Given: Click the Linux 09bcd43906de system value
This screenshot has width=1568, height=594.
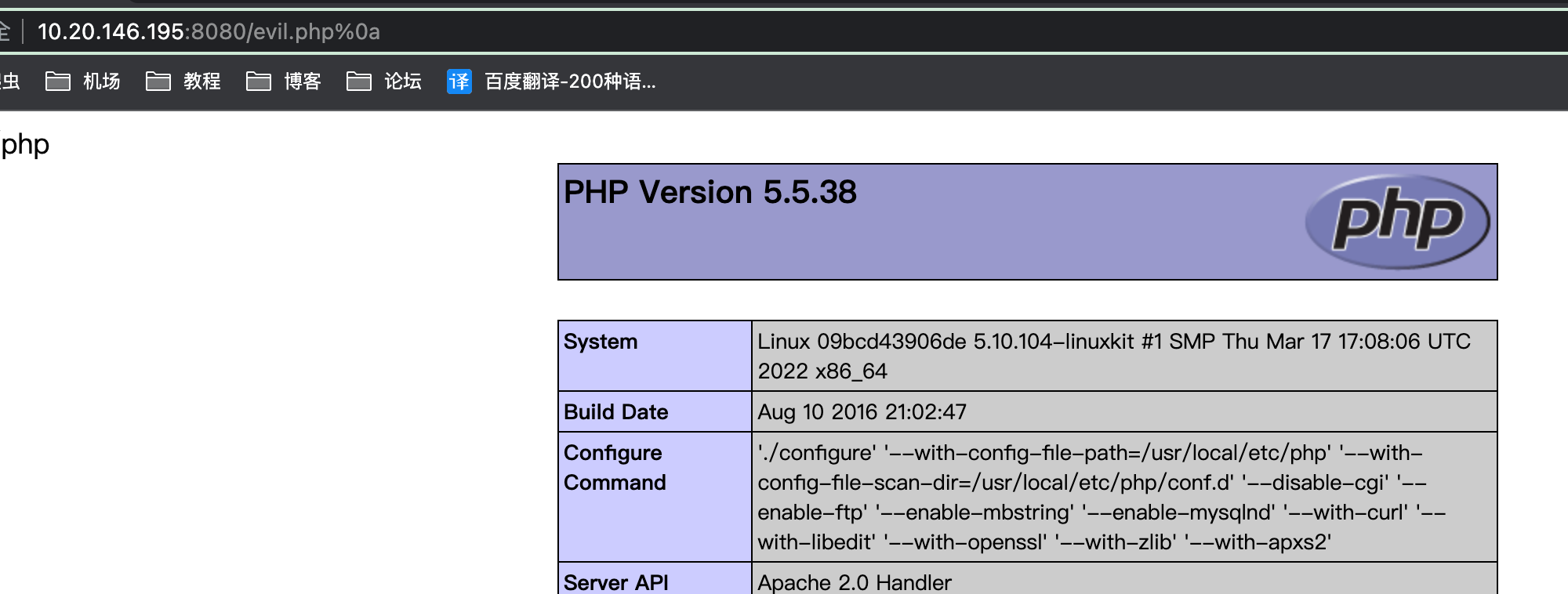Looking at the screenshot, I should pos(1114,356).
